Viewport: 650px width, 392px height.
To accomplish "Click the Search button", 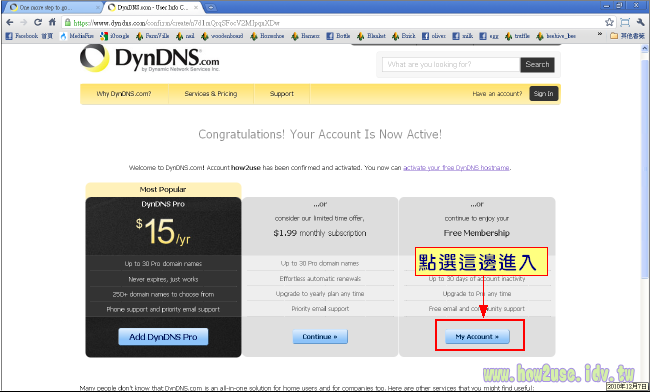I will pos(537,64).
